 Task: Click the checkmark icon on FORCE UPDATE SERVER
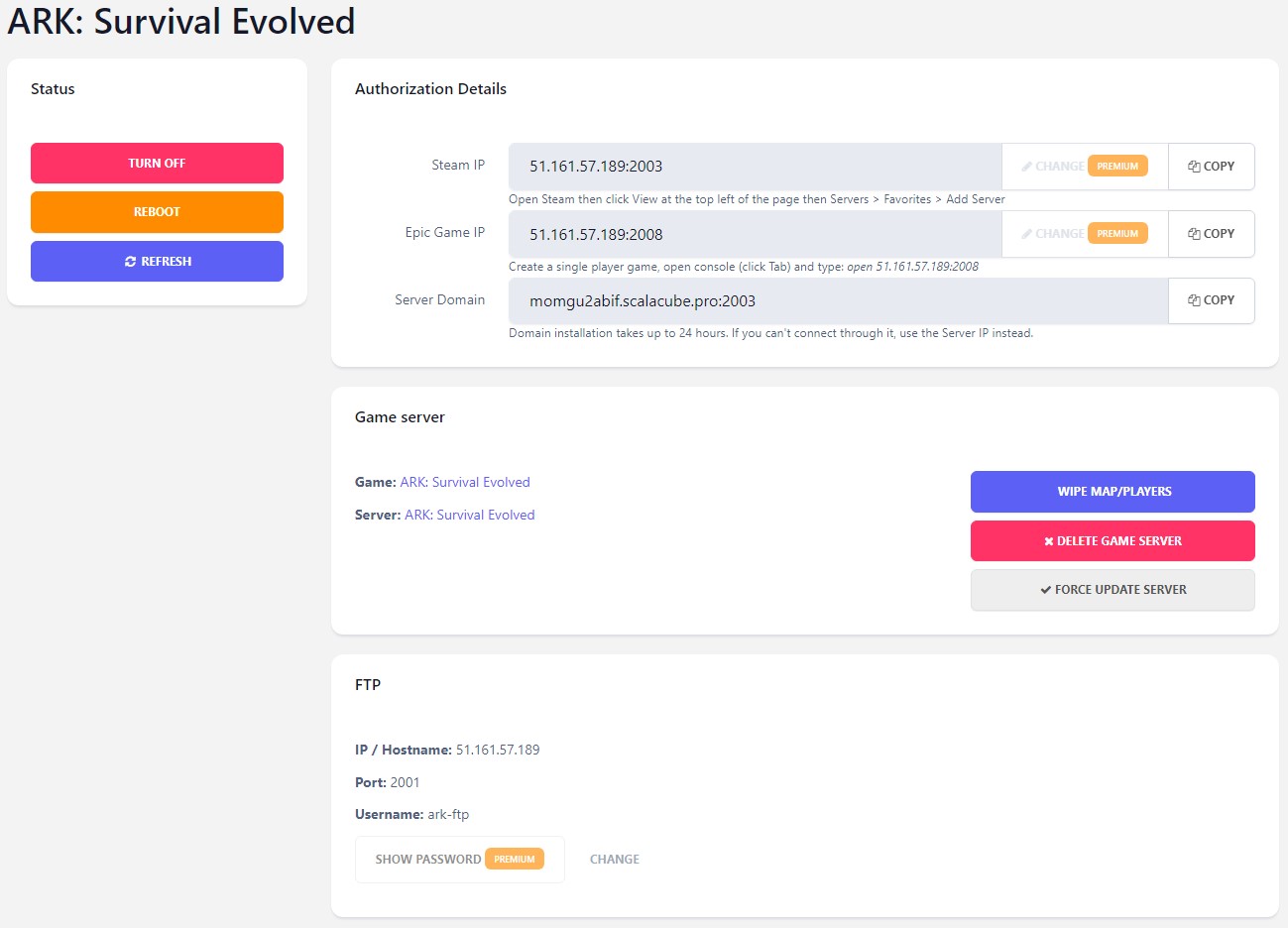tap(1046, 590)
